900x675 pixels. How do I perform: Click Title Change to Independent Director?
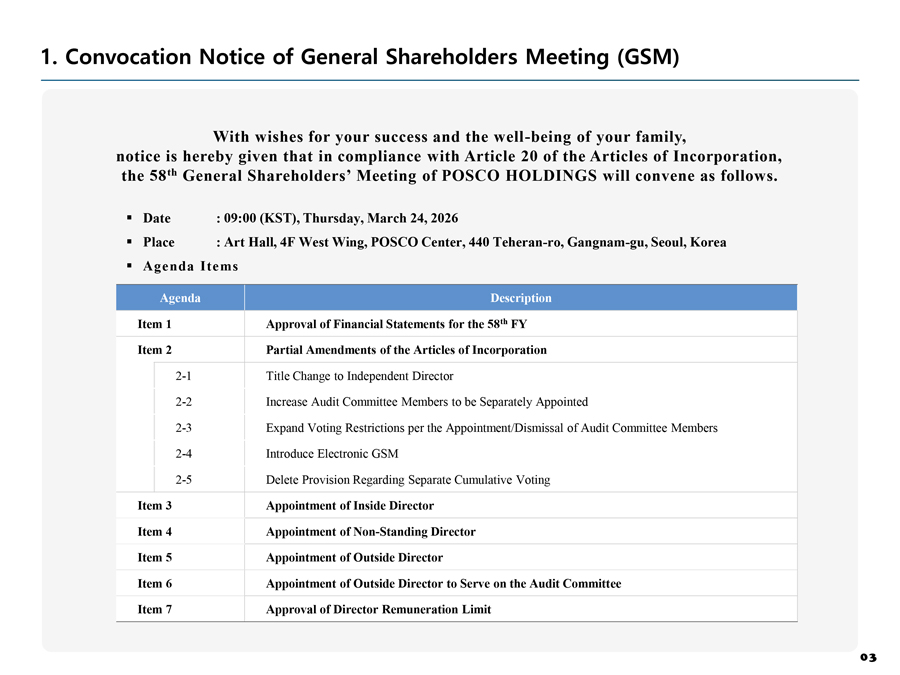pyautogui.click(x=359, y=376)
